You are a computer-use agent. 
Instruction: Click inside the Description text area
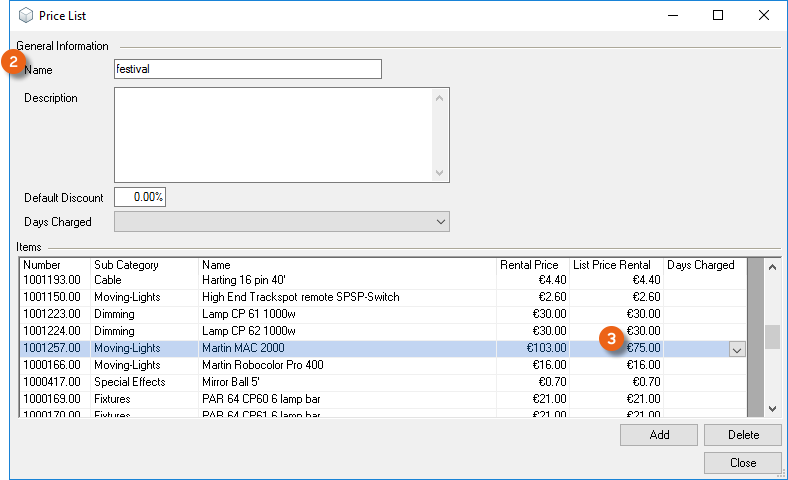tap(273, 135)
